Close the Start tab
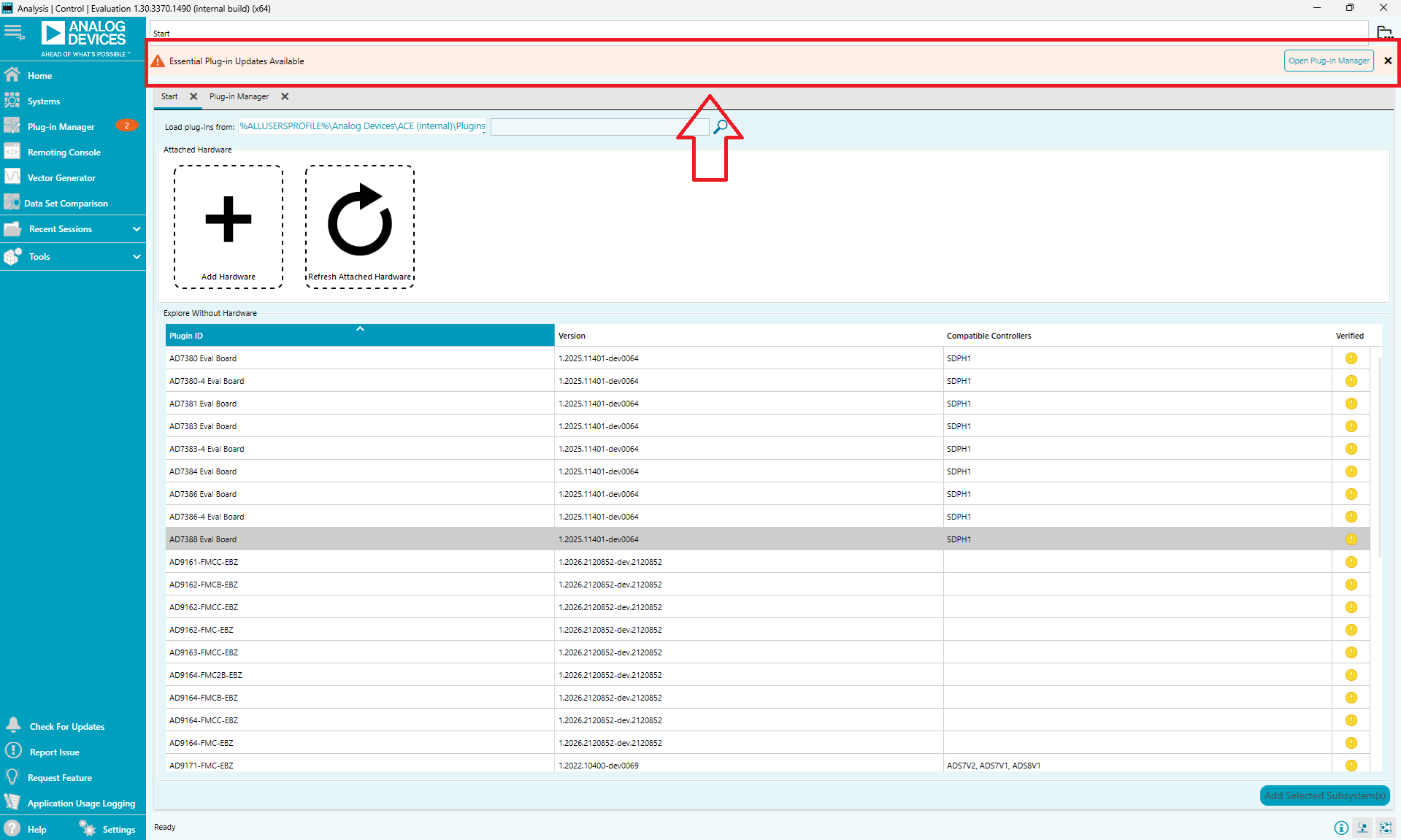 (193, 96)
